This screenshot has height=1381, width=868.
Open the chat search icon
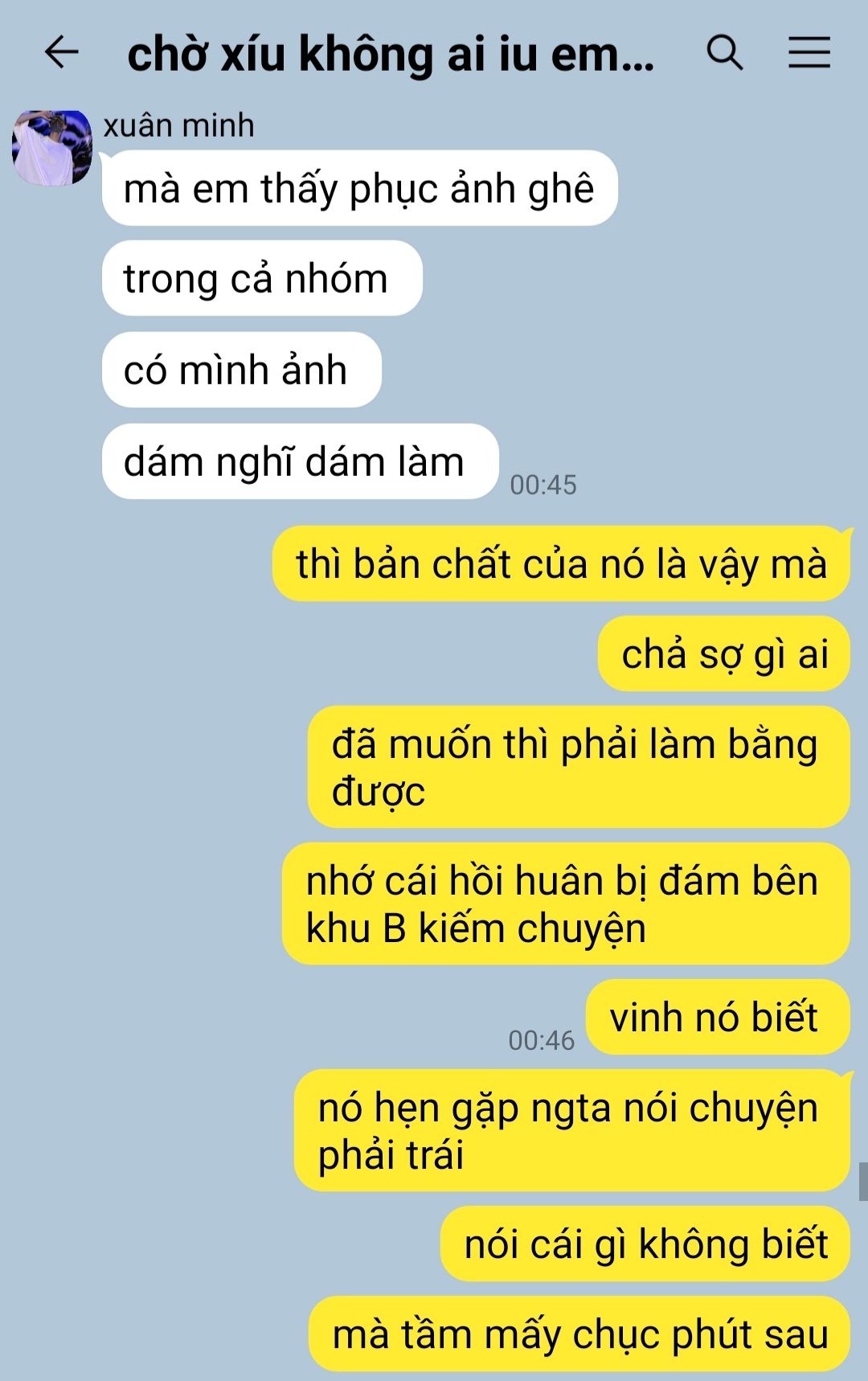click(x=724, y=53)
